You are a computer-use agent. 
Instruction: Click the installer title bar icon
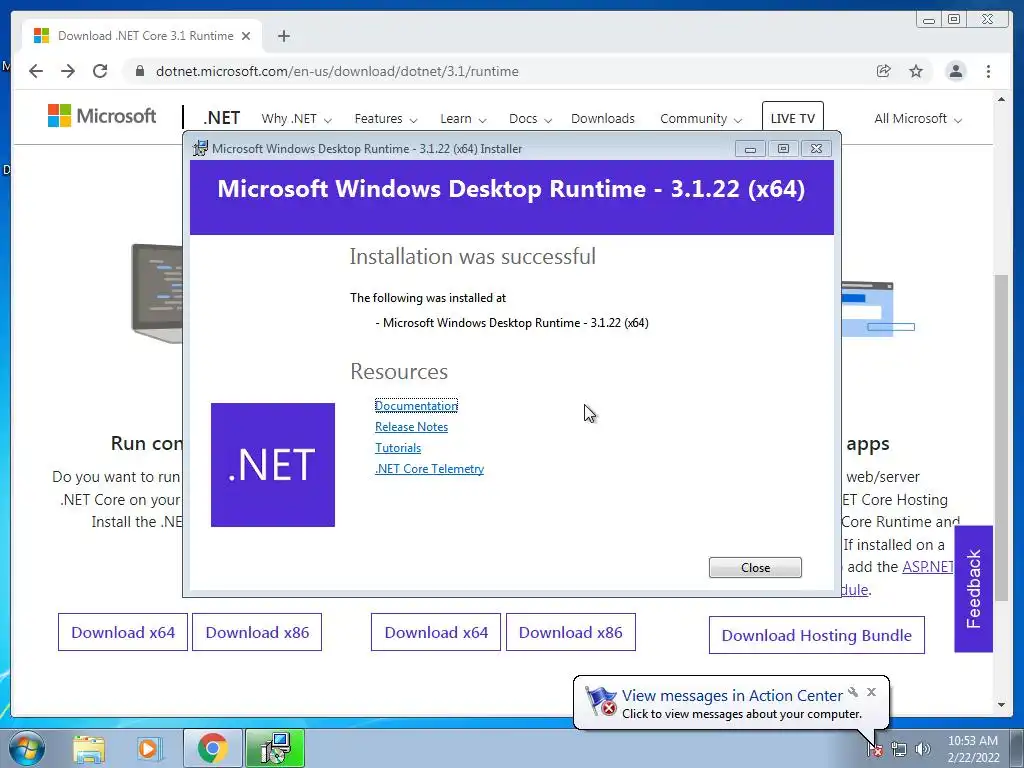tap(200, 148)
